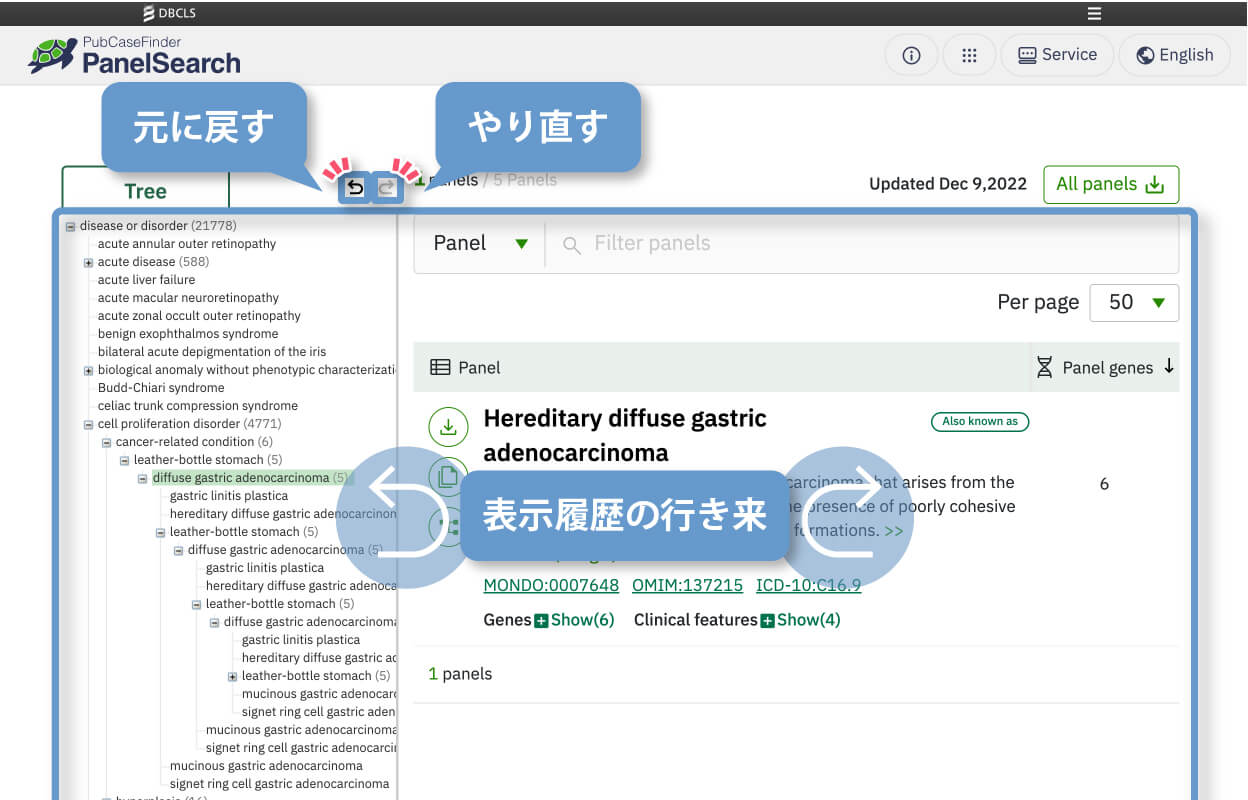This screenshot has width=1248, height=800.
Task: Expand the acute disease (588) node
Action: pyautogui.click(x=88, y=262)
